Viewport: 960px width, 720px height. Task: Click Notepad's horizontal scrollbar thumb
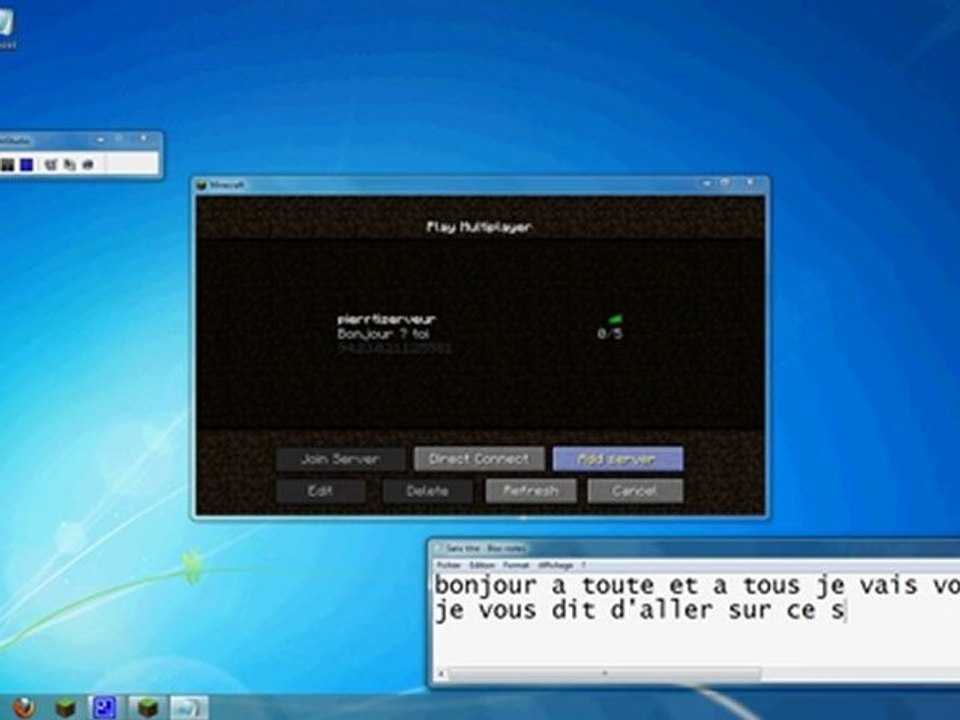pyautogui.click(x=606, y=674)
